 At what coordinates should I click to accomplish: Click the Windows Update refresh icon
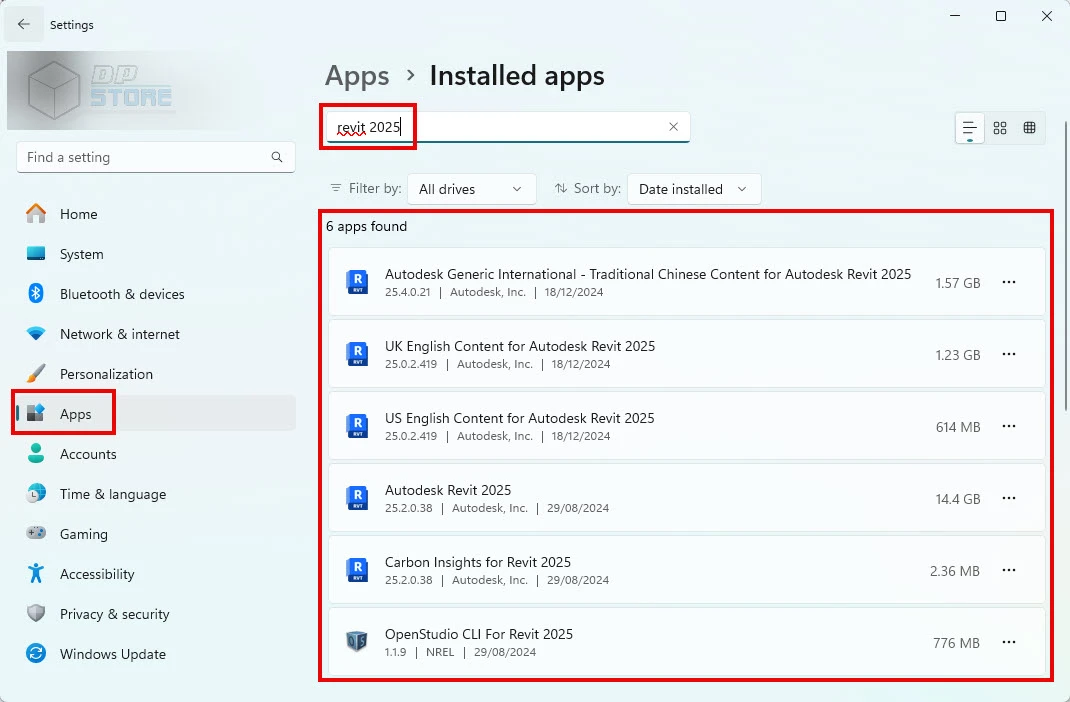(x=35, y=654)
